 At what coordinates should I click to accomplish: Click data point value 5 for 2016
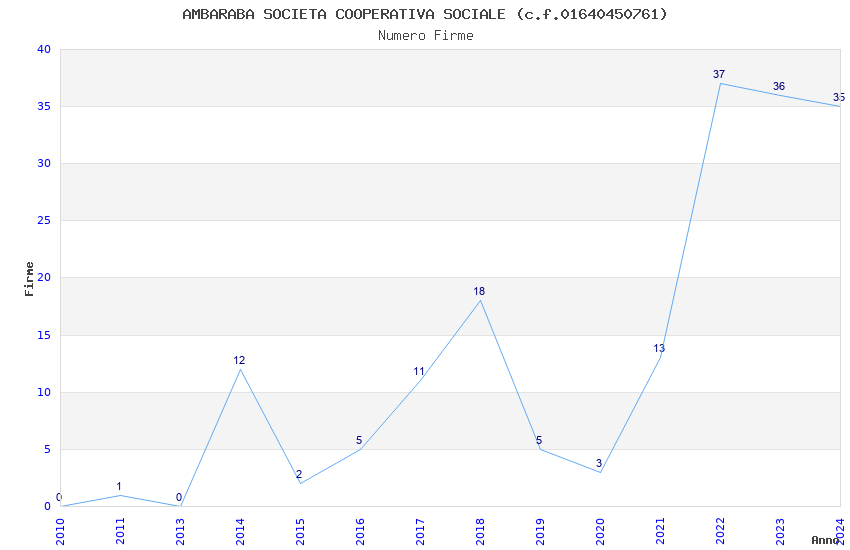[x=359, y=441]
